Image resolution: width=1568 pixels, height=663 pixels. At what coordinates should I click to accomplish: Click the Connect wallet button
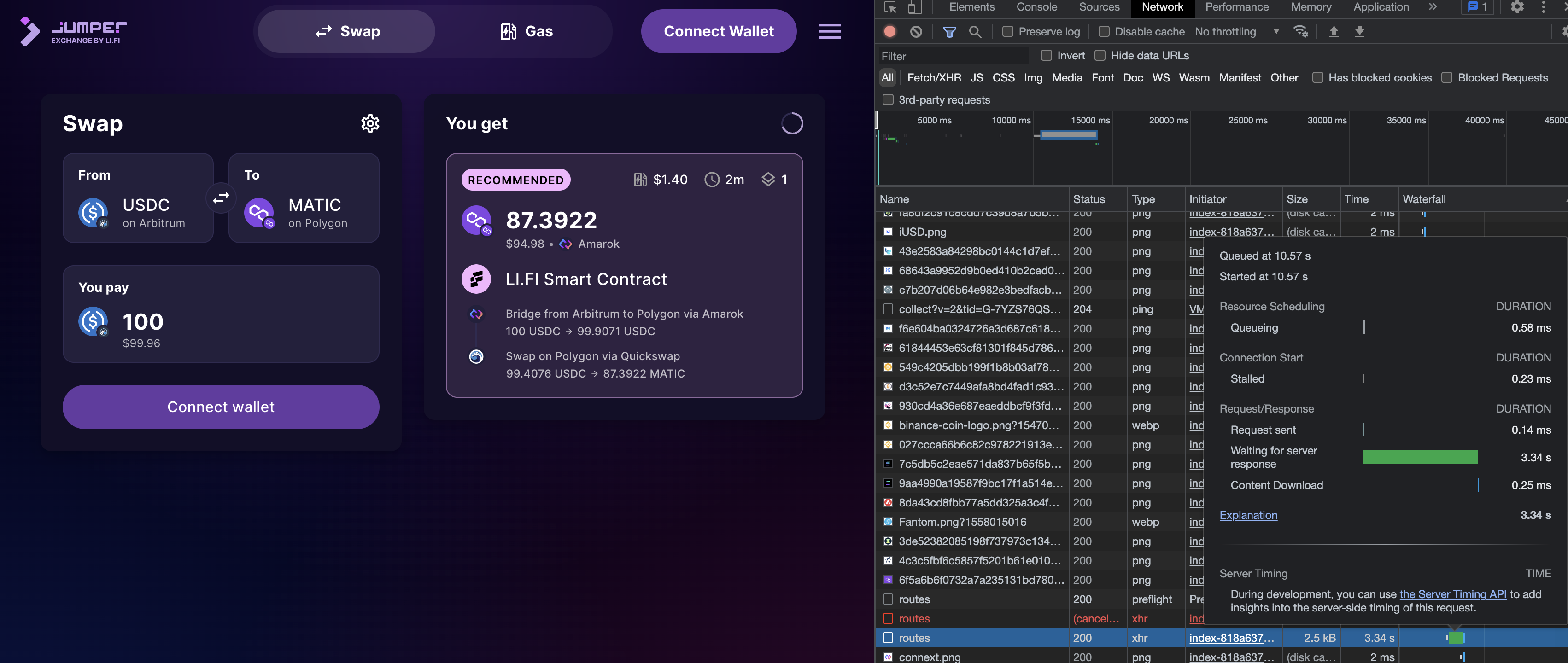(220, 407)
